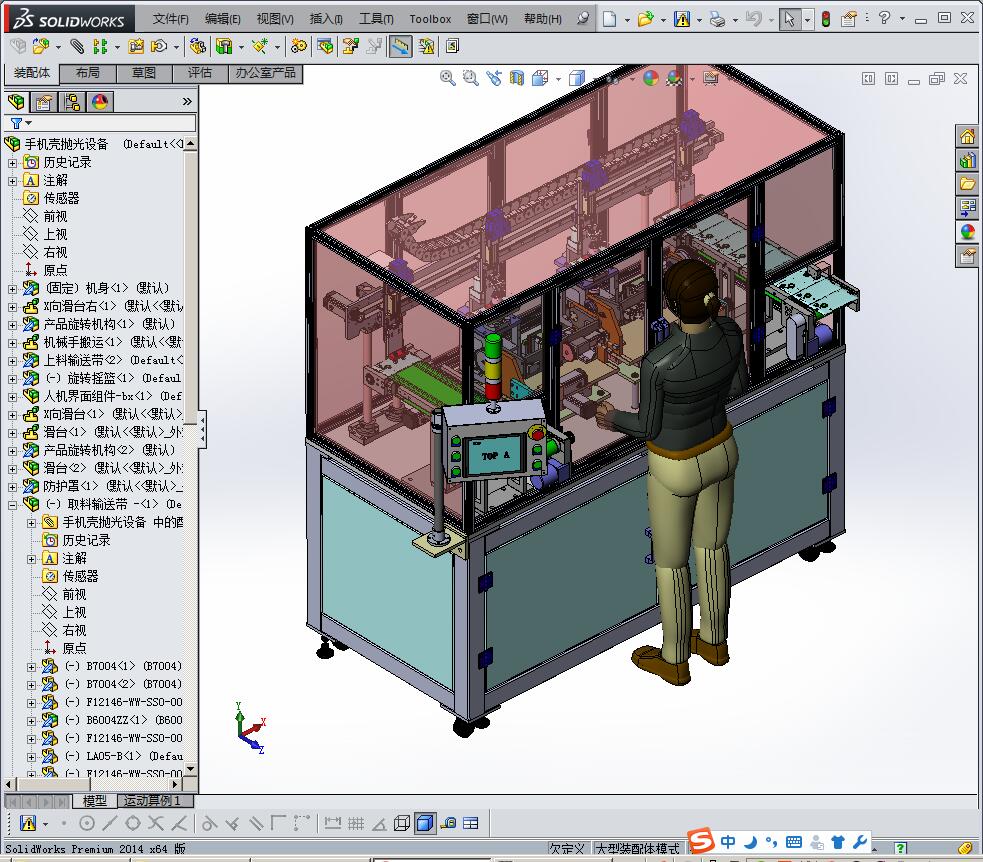Open the Options icon in top toolbar
This screenshot has width=983, height=862.
[848, 19]
